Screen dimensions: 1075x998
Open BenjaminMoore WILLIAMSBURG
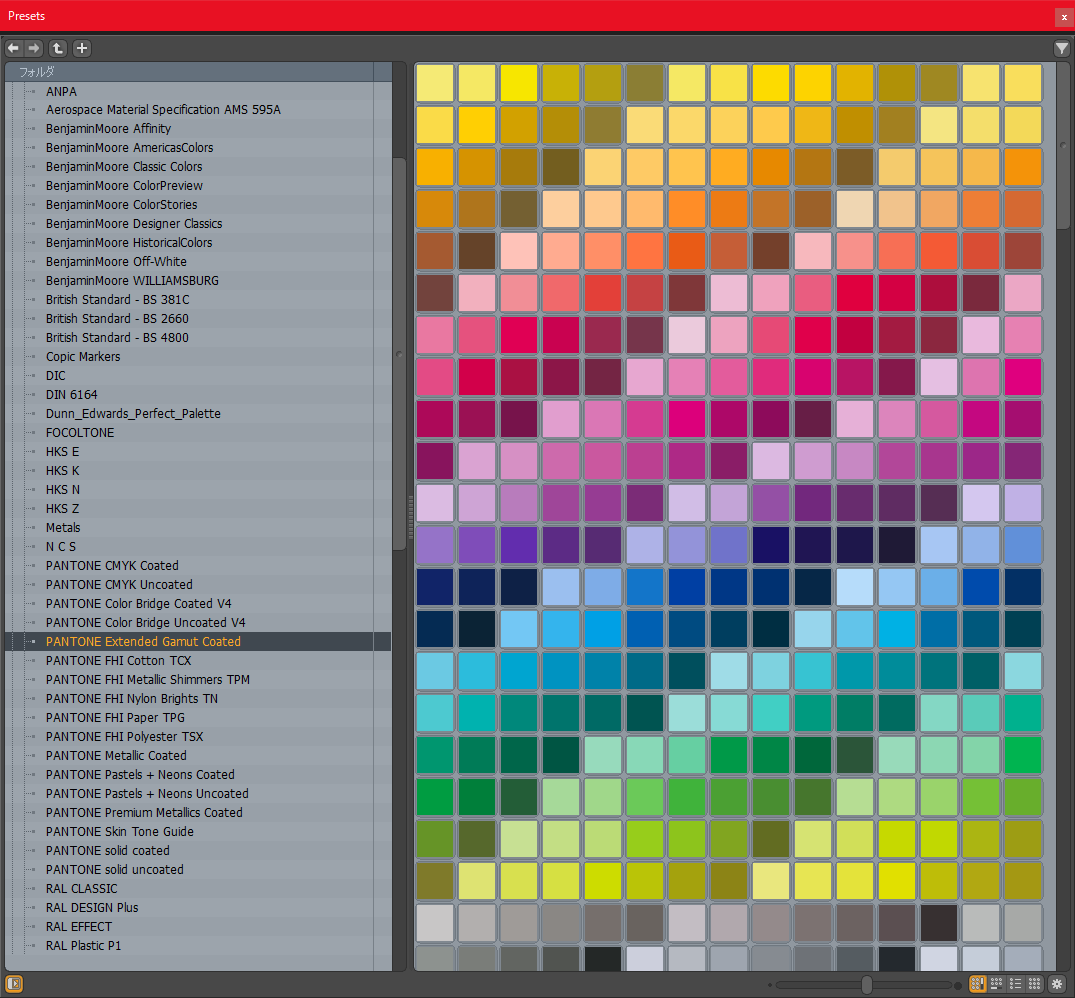click(x=132, y=280)
